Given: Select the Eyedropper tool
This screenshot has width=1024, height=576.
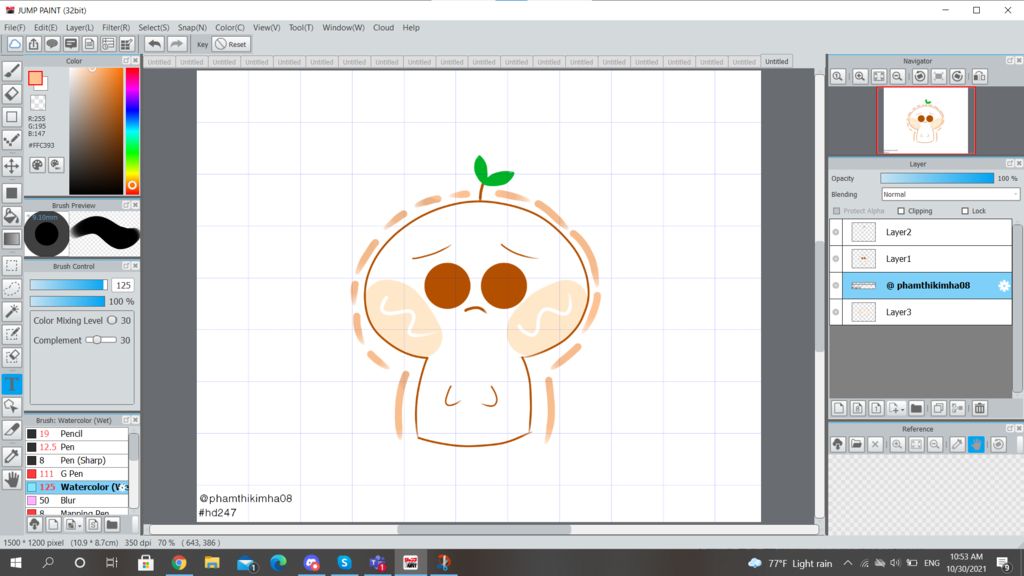Looking at the screenshot, I should pyautogui.click(x=12, y=455).
